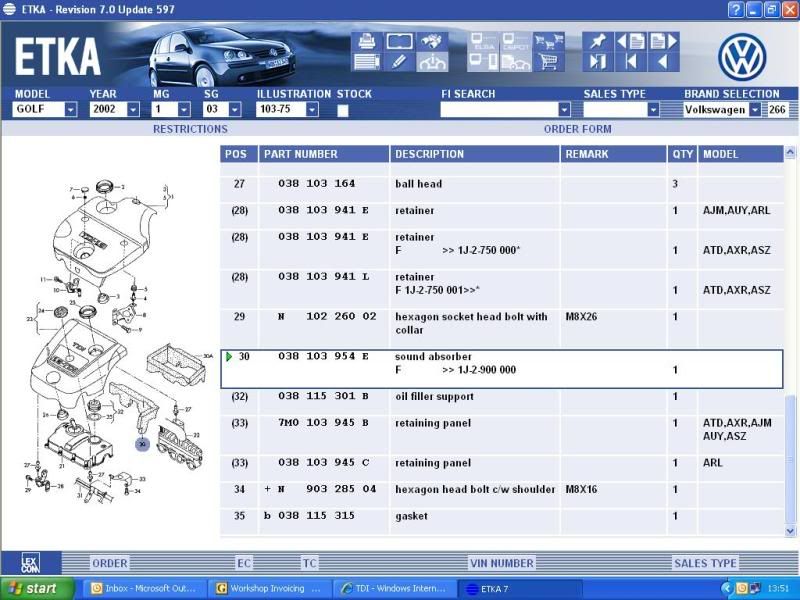Go to the previous page document icon

tap(631, 41)
